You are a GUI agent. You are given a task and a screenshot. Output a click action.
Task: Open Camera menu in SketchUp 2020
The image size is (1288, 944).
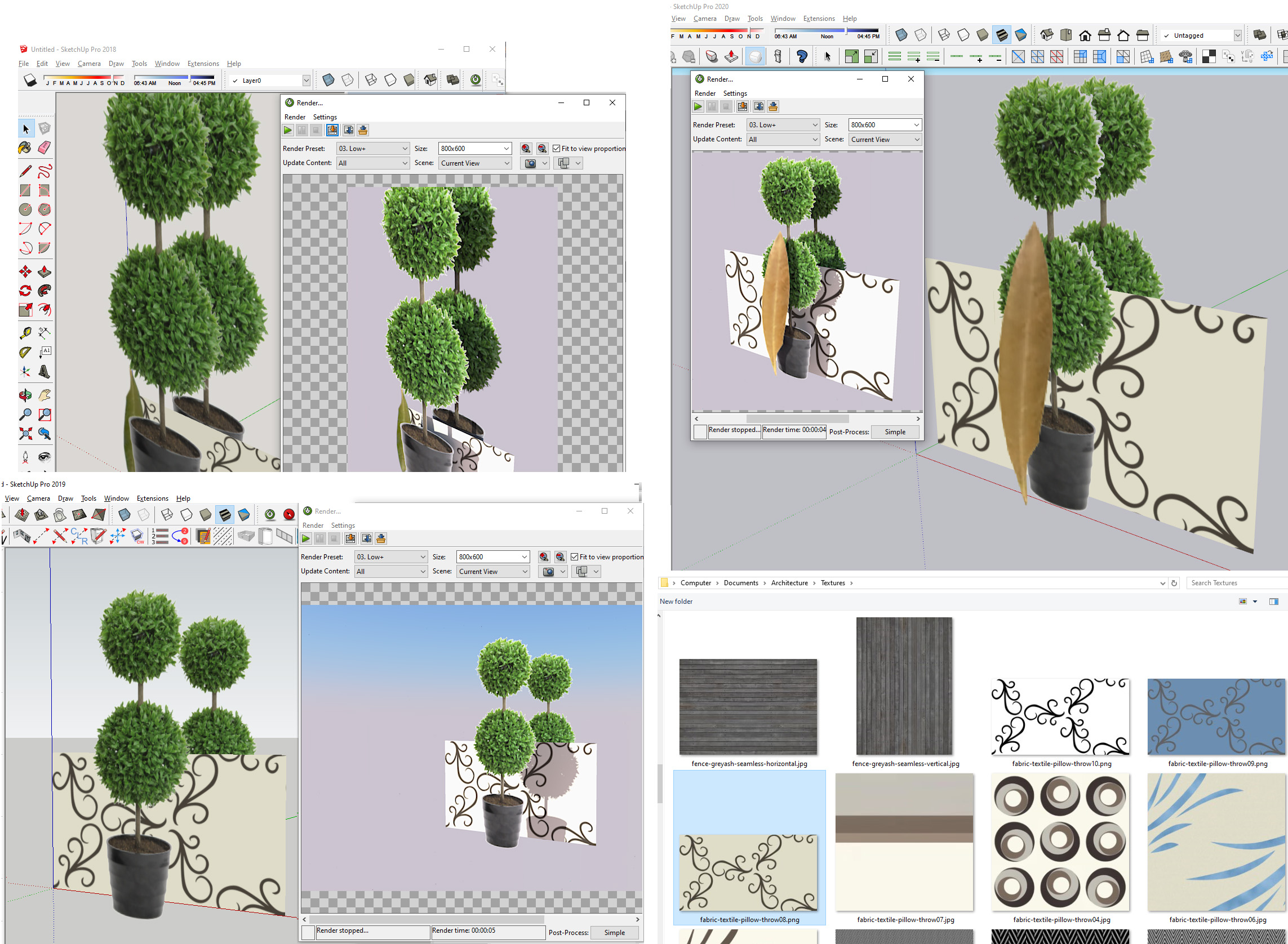[704, 19]
